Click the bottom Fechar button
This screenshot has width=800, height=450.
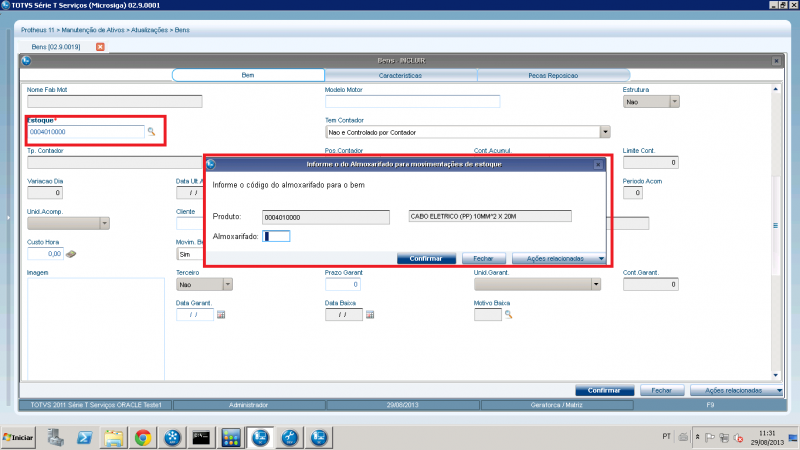tap(662, 390)
